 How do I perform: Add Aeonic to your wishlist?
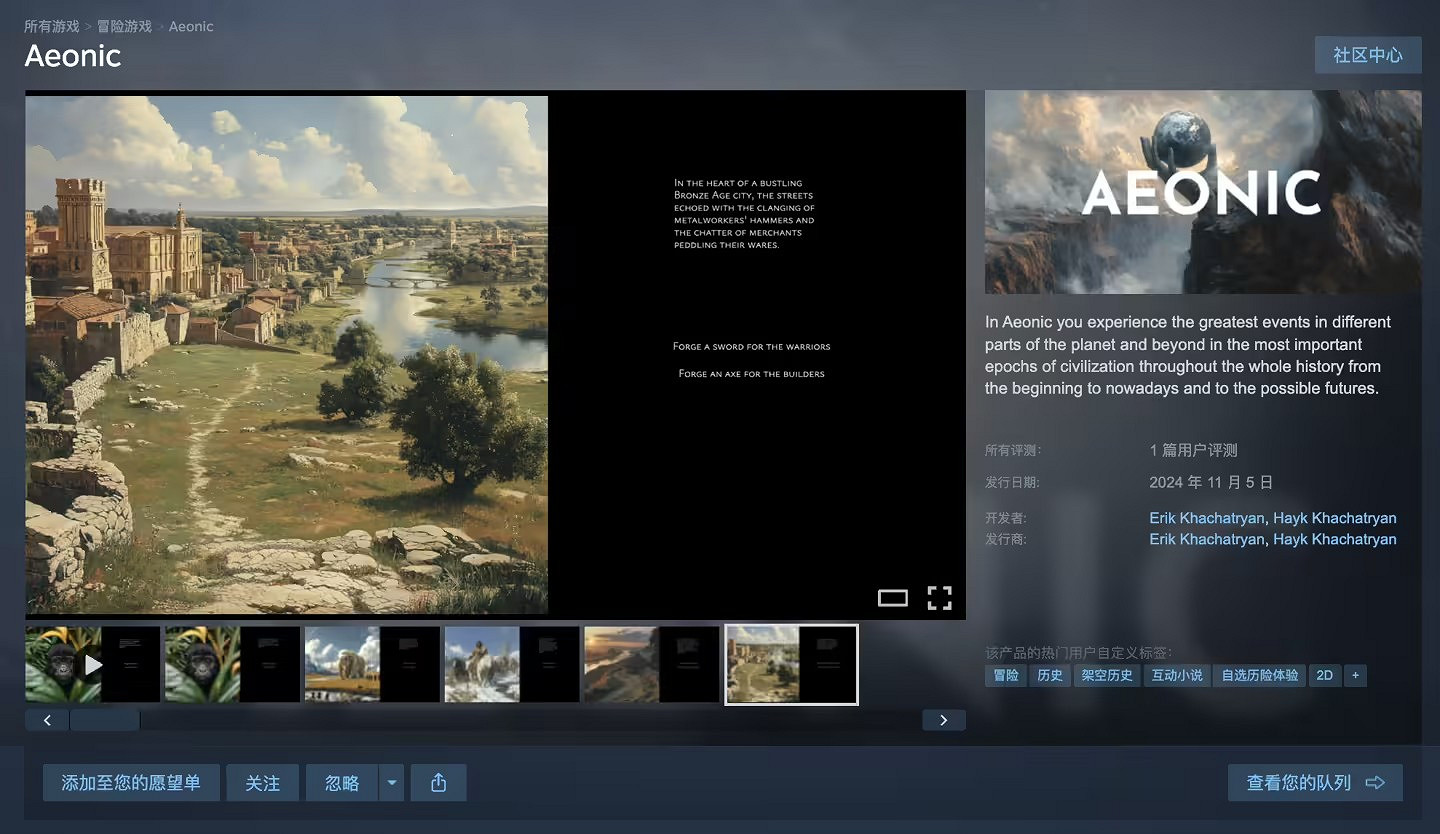(130, 782)
